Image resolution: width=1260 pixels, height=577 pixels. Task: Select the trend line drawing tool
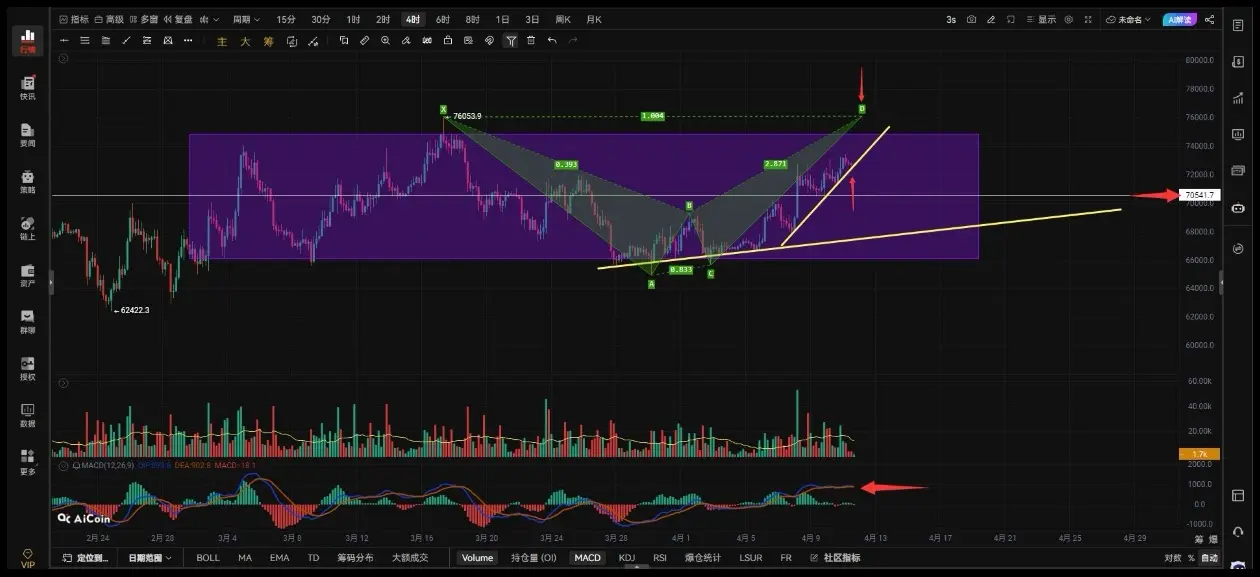(127, 40)
